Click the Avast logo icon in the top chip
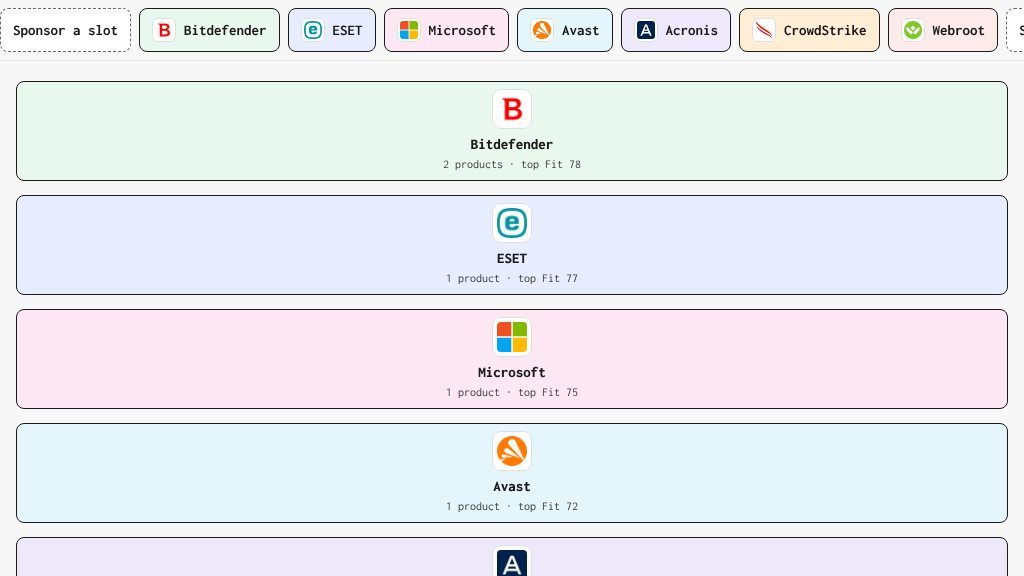 pyautogui.click(x=542, y=30)
